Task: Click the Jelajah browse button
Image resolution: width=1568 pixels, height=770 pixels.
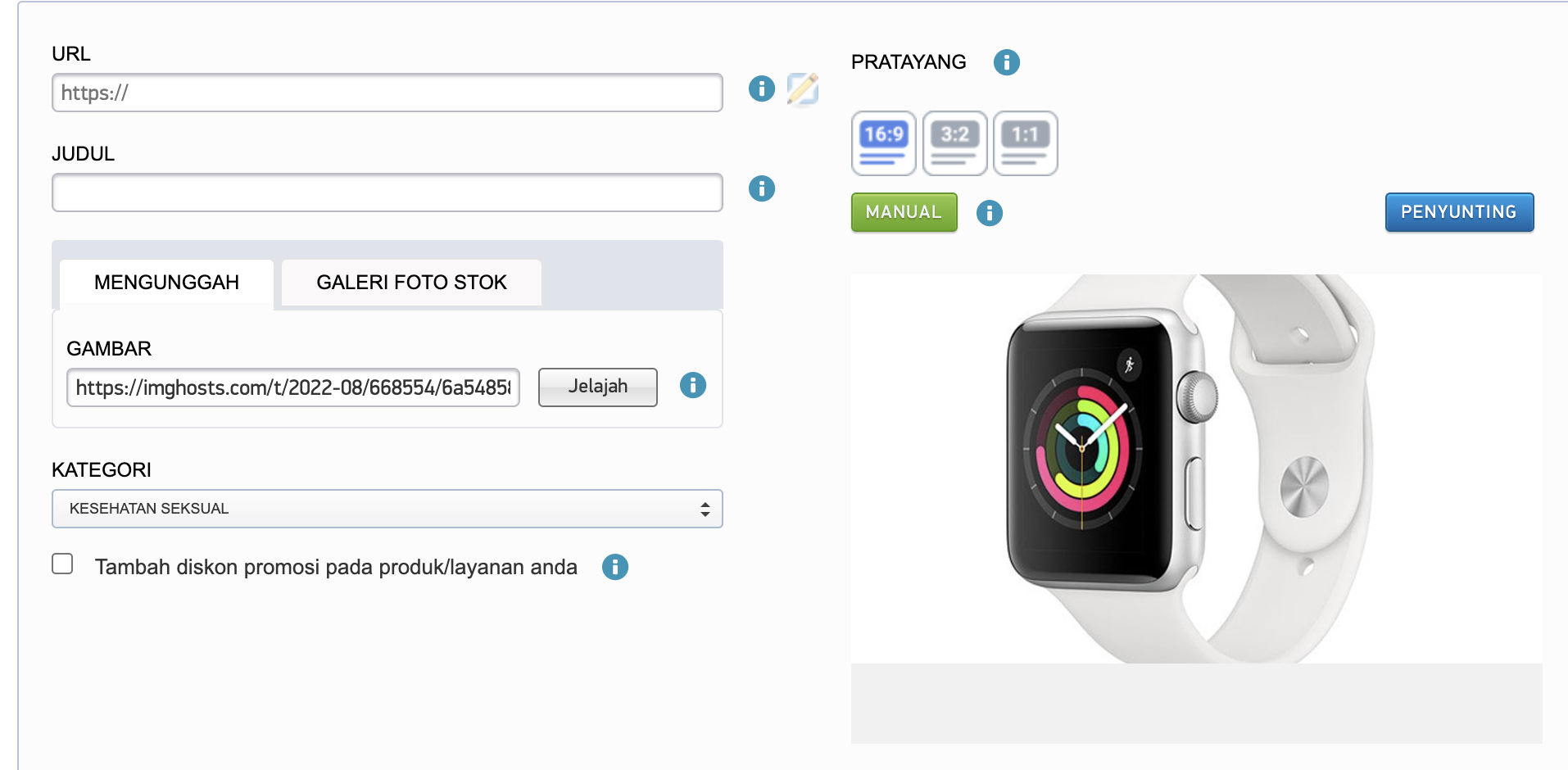Action: click(597, 387)
